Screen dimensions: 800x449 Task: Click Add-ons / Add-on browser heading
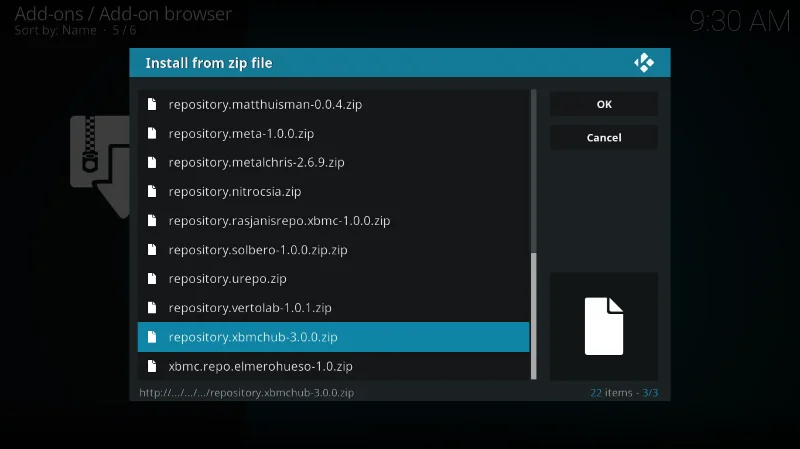(123, 14)
